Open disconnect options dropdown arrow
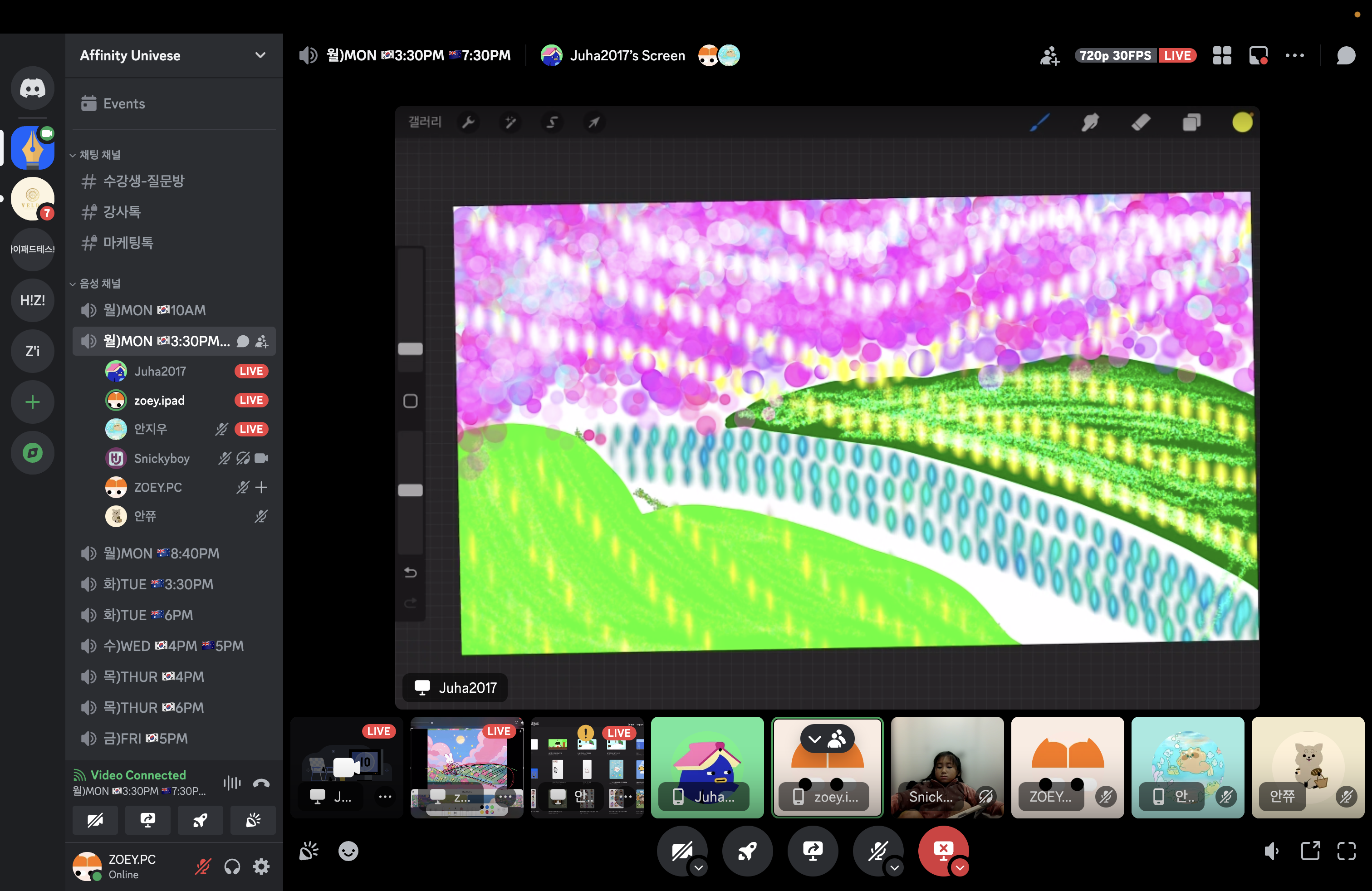 [x=960, y=867]
